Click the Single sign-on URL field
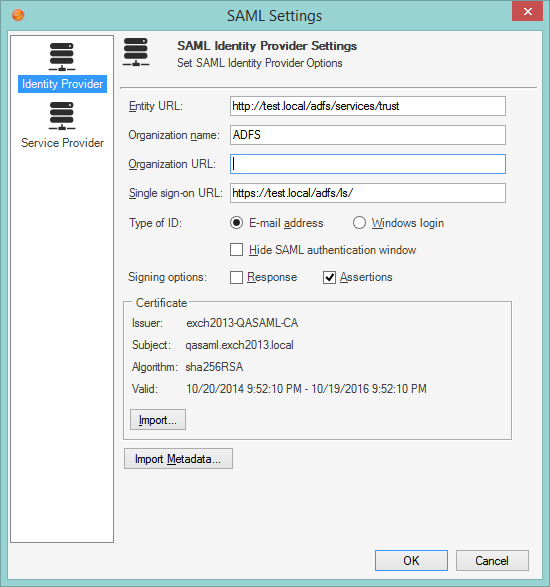Viewport: 550px width, 587px height. tap(368, 193)
